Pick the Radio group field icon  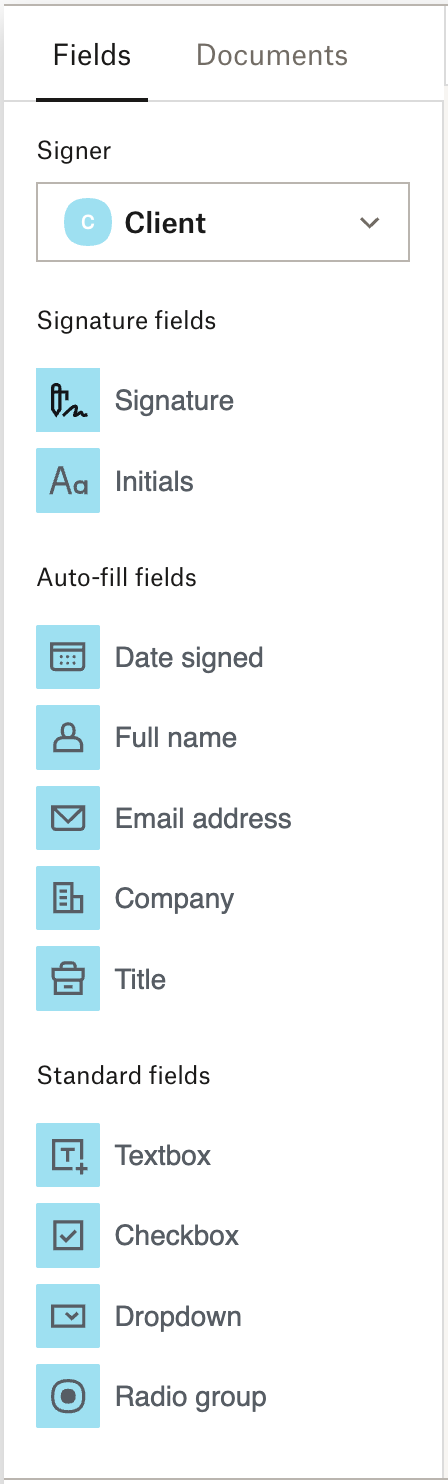pyautogui.click(x=68, y=1396)
